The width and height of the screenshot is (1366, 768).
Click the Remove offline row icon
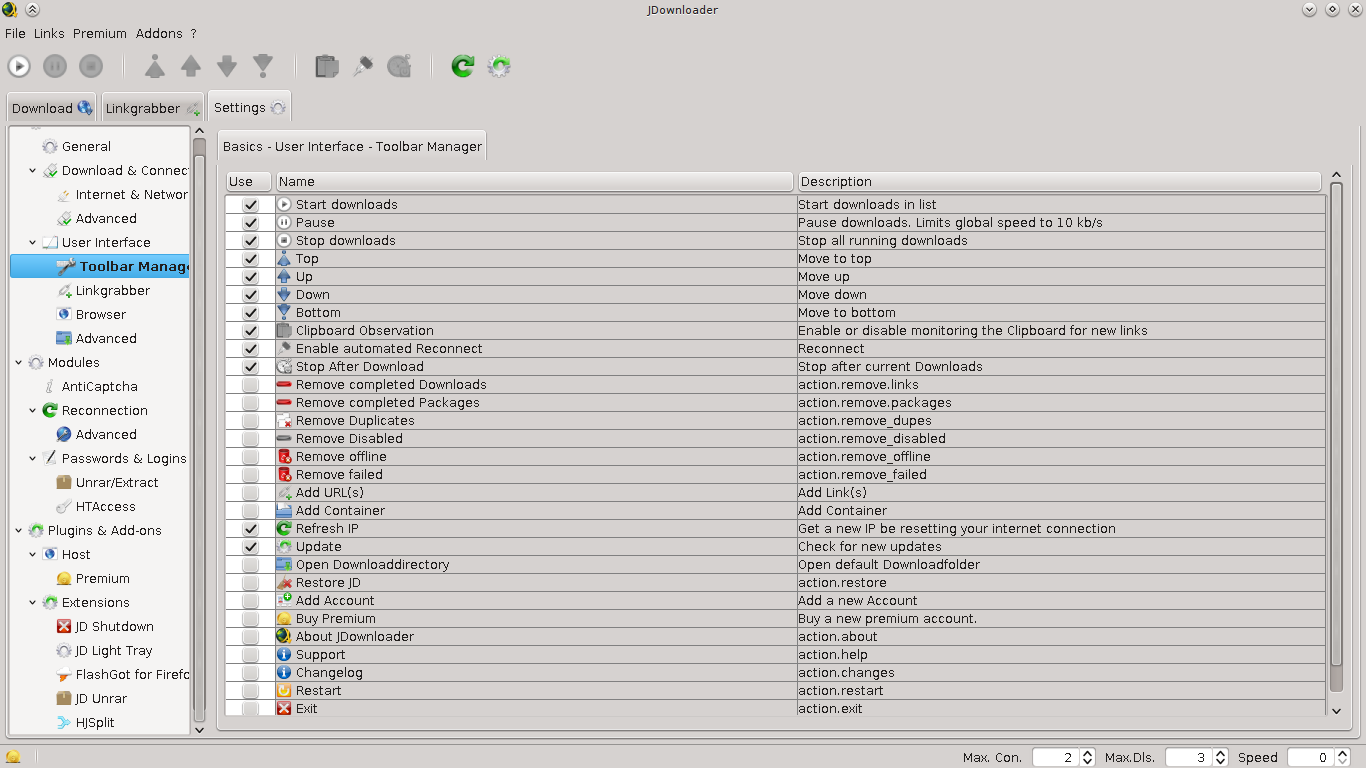coord(284,457)
